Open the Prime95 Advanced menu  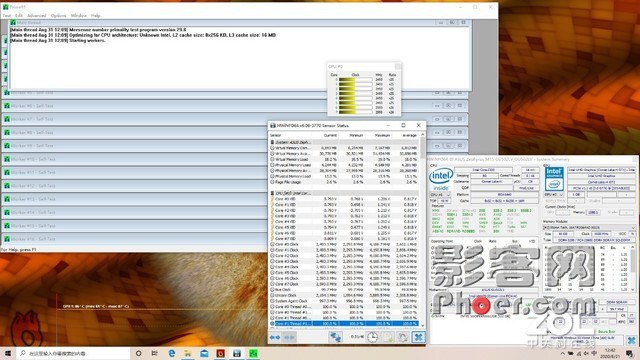coord(37,16)
